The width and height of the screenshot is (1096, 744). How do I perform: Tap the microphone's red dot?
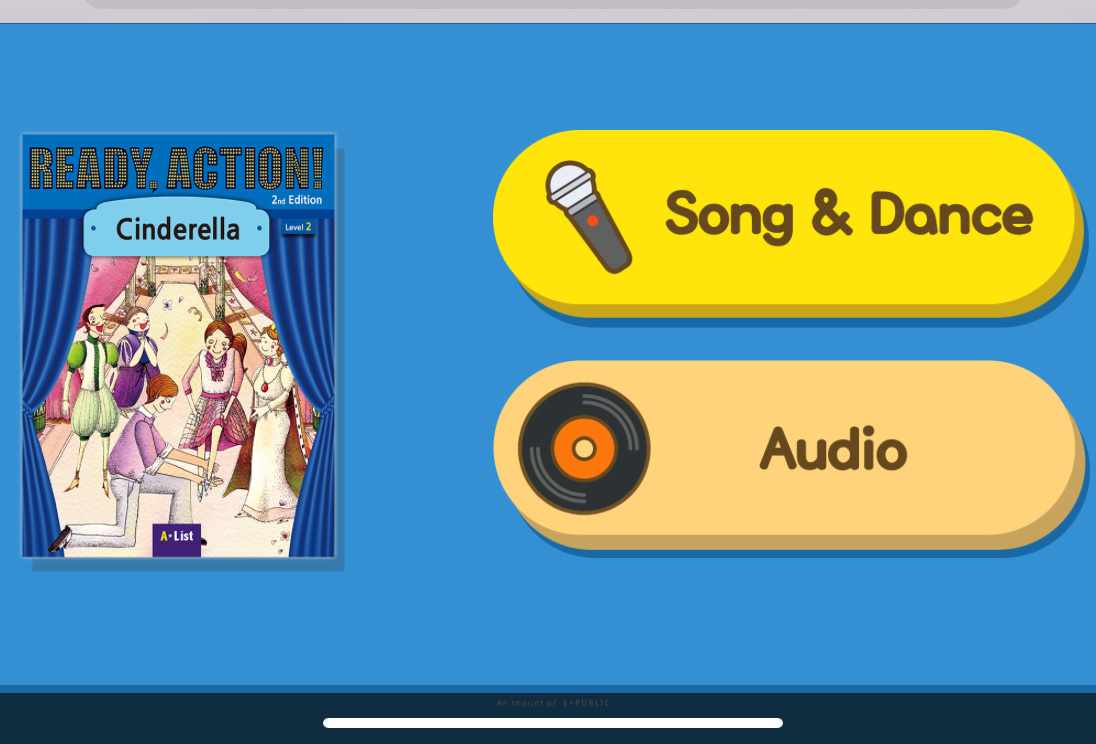point(593,220)
